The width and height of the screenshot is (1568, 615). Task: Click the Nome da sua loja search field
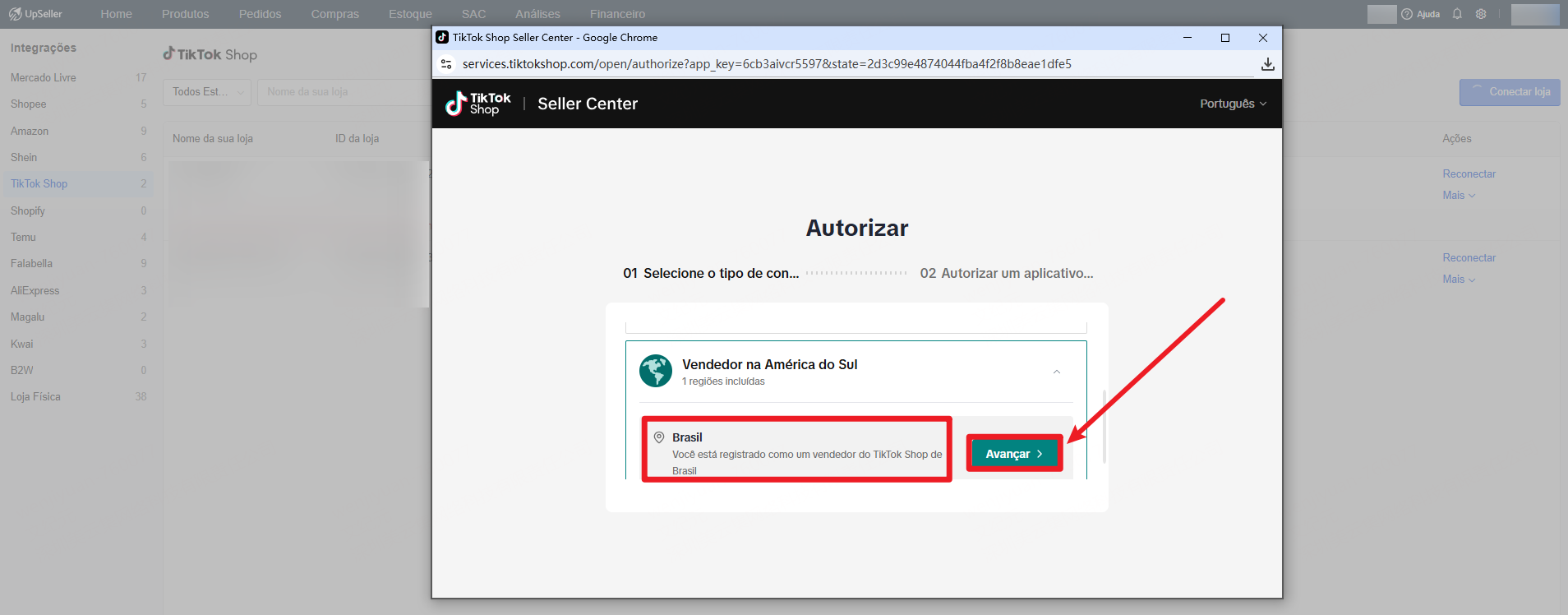(344, 92)
